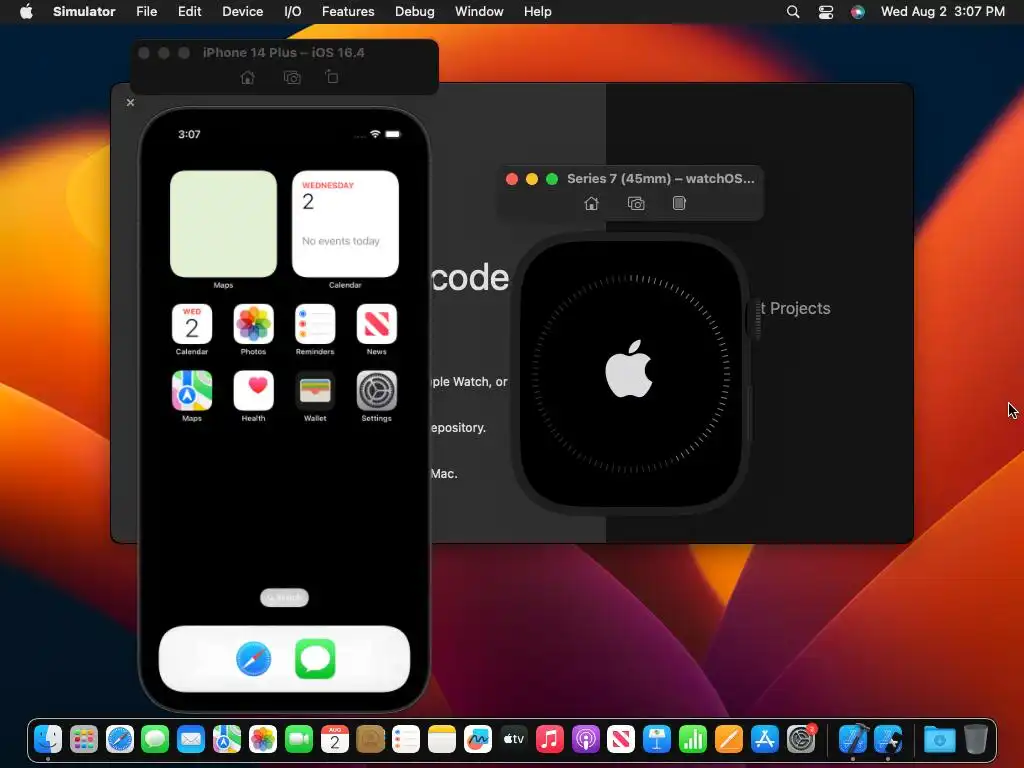The width and height of the screenshot is (1024, 768).
Task: Open FaceTime from the macOS Dock
Action: tap(298, 739)
